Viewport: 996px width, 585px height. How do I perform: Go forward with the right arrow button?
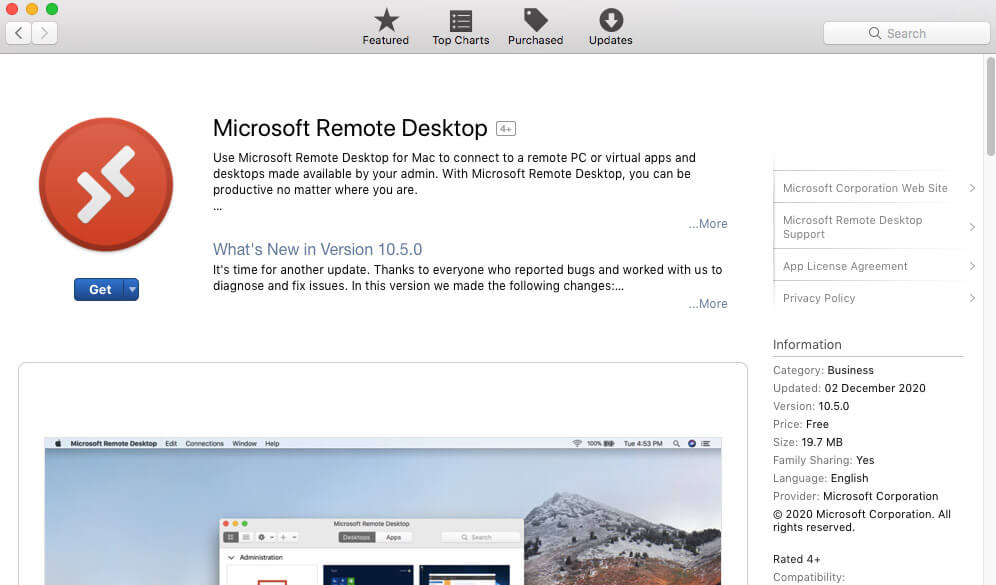coord(44,33)
